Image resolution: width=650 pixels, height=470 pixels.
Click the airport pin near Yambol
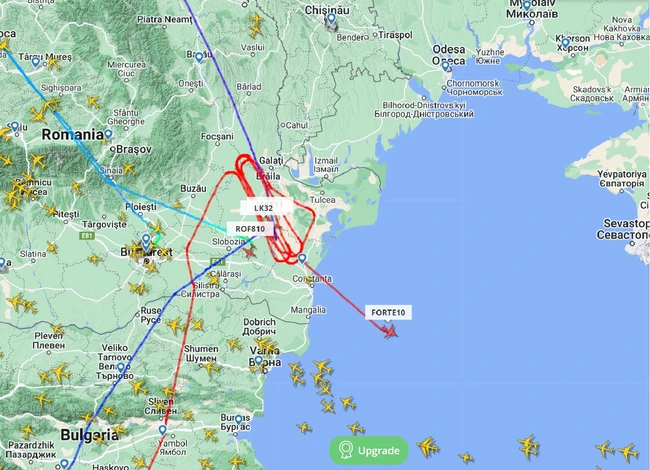pos(162,430)
